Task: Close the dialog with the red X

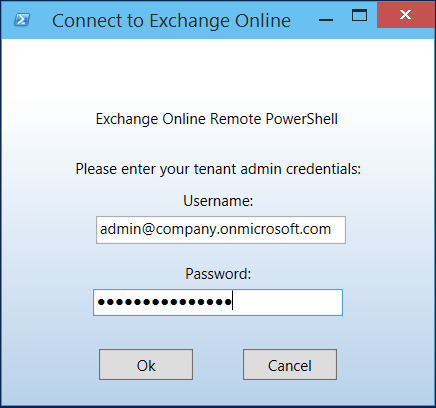Action: click(x=405, y=15)
